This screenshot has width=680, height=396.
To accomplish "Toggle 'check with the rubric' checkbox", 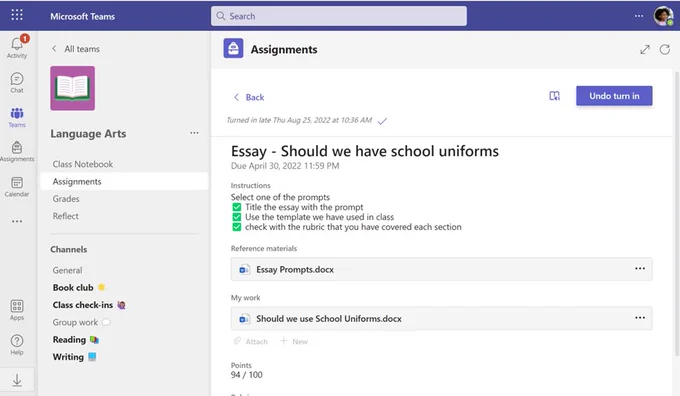I will (x=237, y=227).
